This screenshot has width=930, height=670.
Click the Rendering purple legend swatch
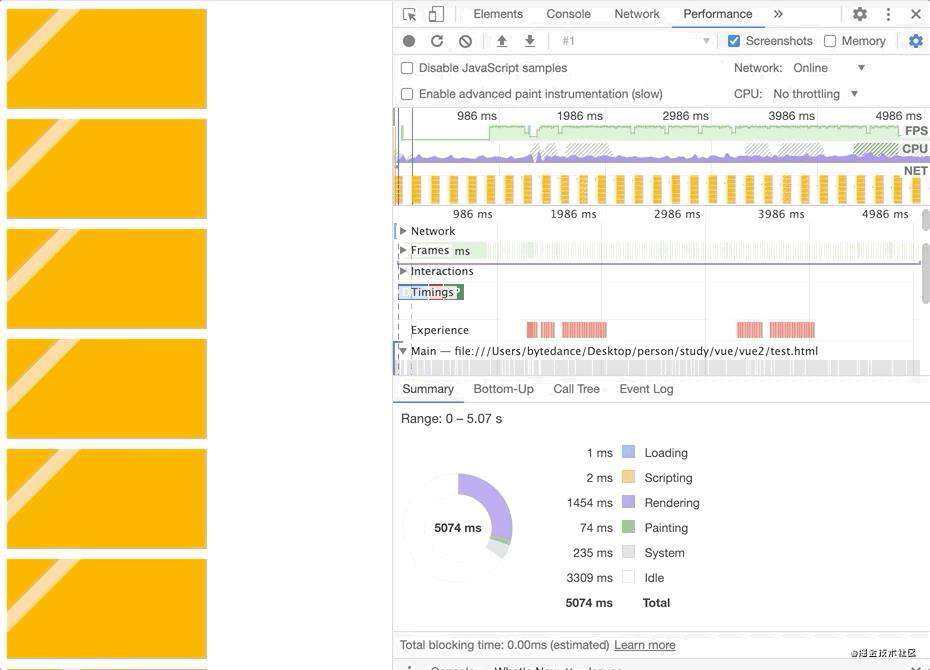[x=628, y=502]
